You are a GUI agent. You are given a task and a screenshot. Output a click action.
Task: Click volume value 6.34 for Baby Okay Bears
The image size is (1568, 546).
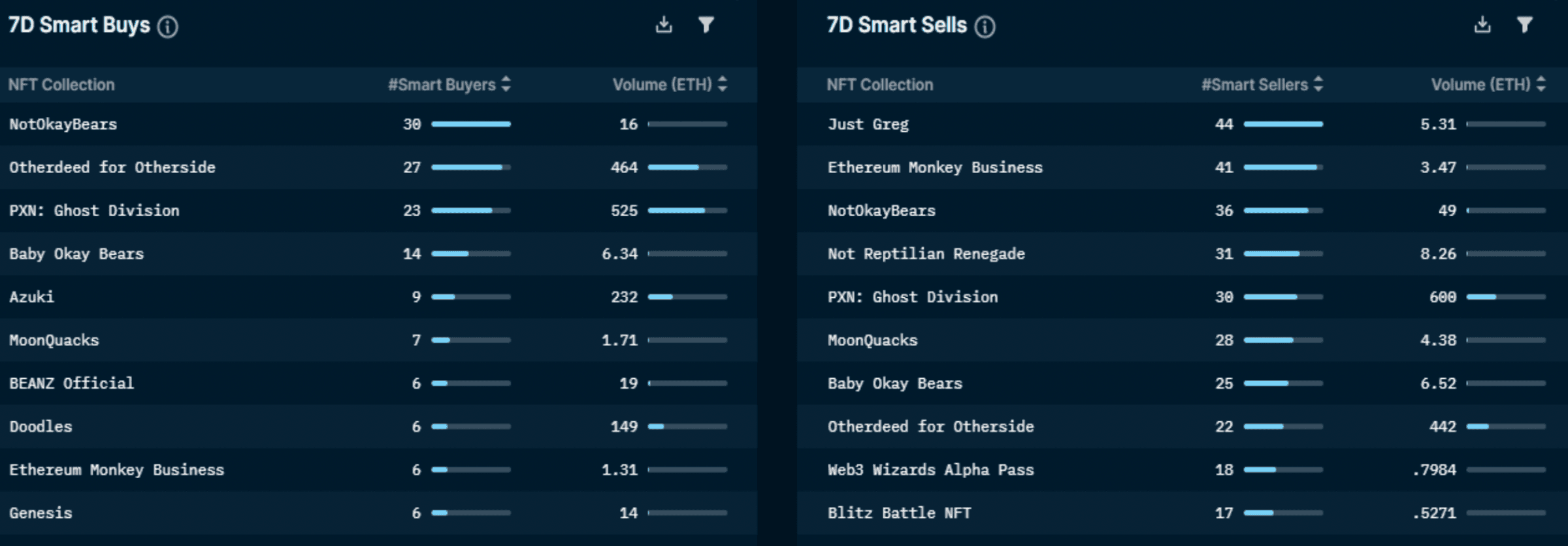619,253
